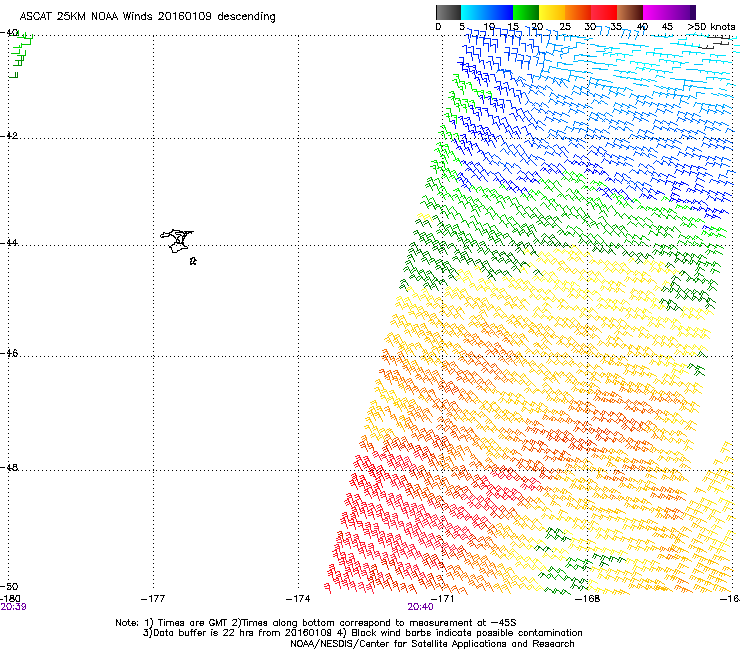The height and width of the screenshot is (650, 740).
Task: Click the '-177' longitude label
Action: click(x=153, y=599)
